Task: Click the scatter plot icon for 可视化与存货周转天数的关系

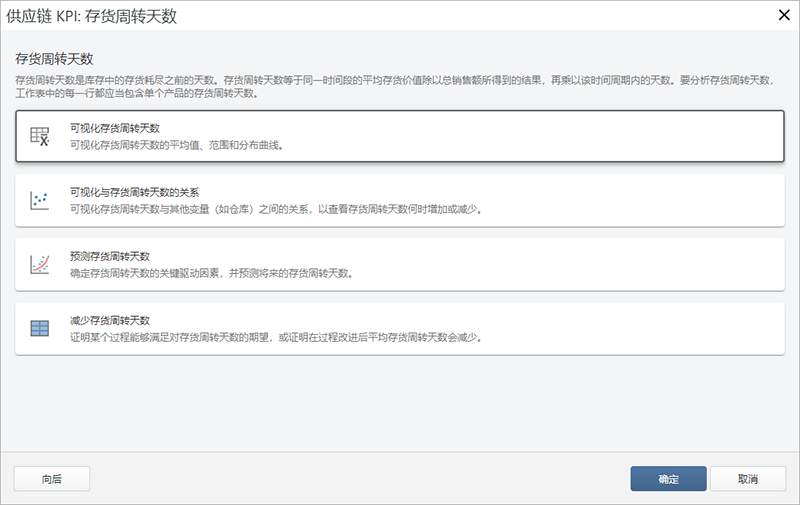Action: tap(40, 201)
